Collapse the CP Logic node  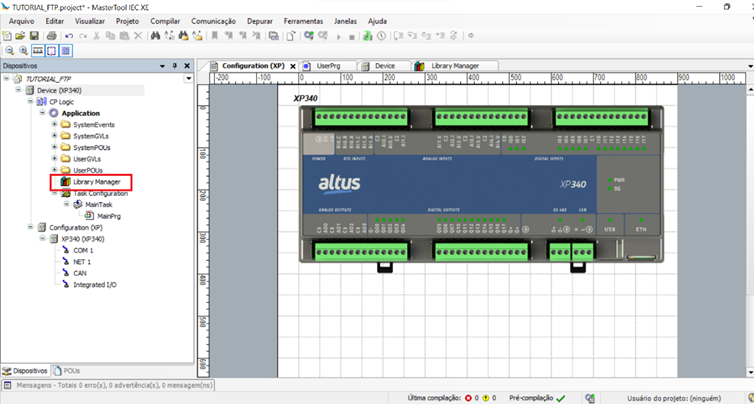[x=30, y=101]
